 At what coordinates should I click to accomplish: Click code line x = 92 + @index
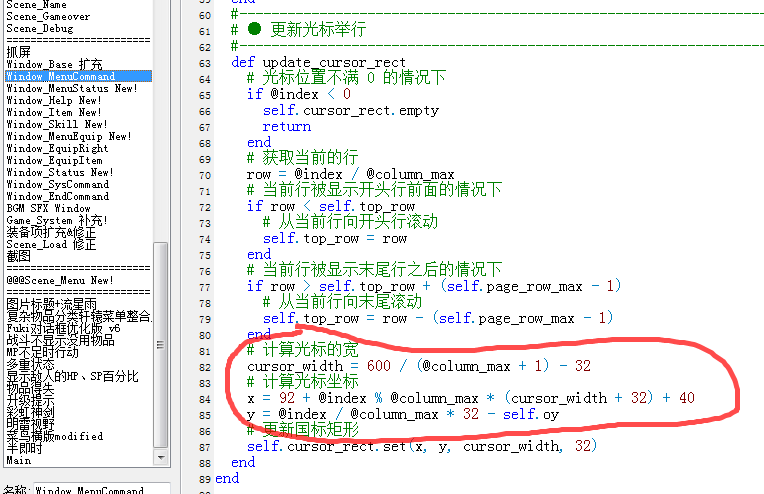pos(471,398)
